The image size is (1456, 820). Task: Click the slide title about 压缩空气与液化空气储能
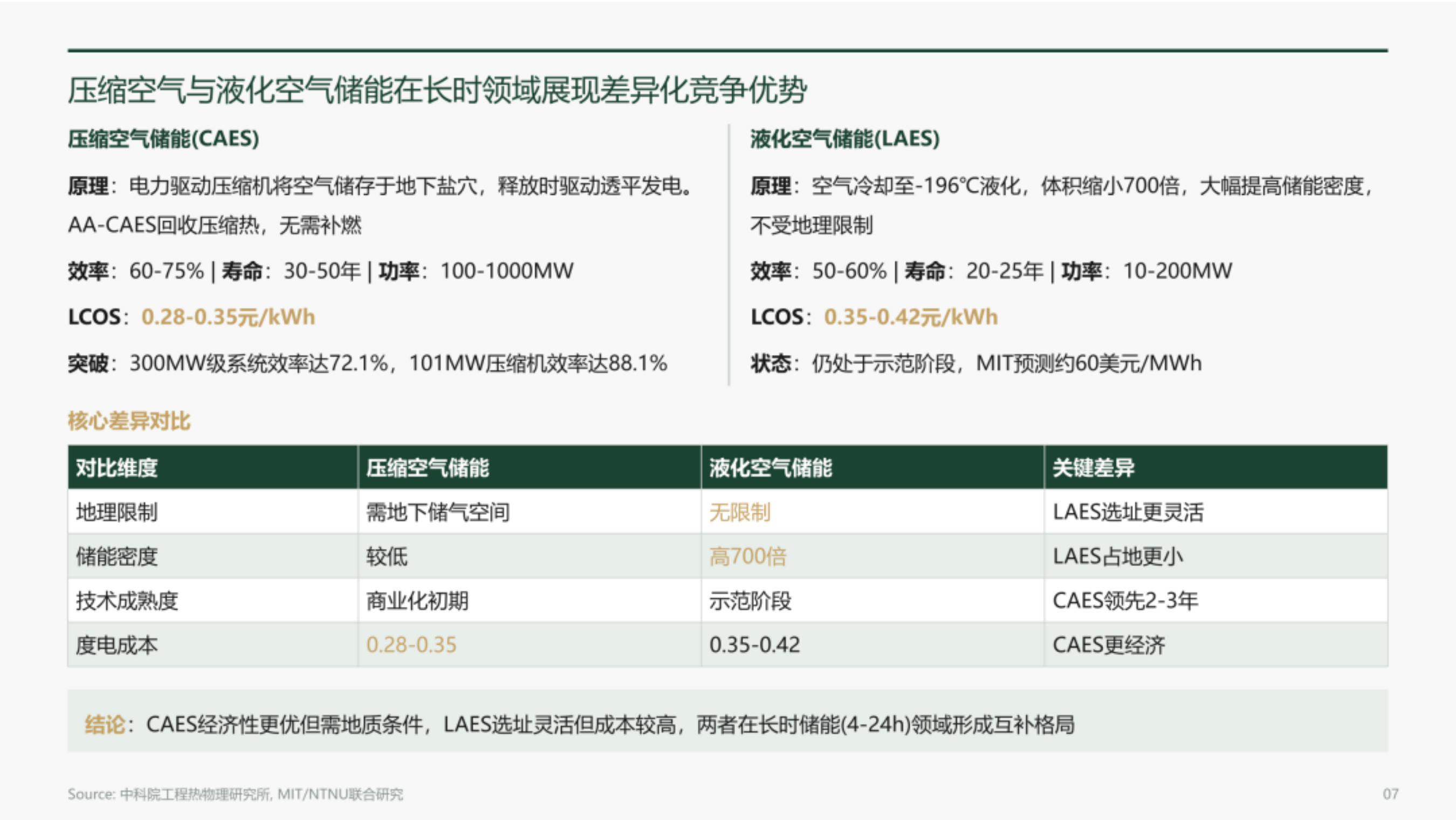(437, 91)
